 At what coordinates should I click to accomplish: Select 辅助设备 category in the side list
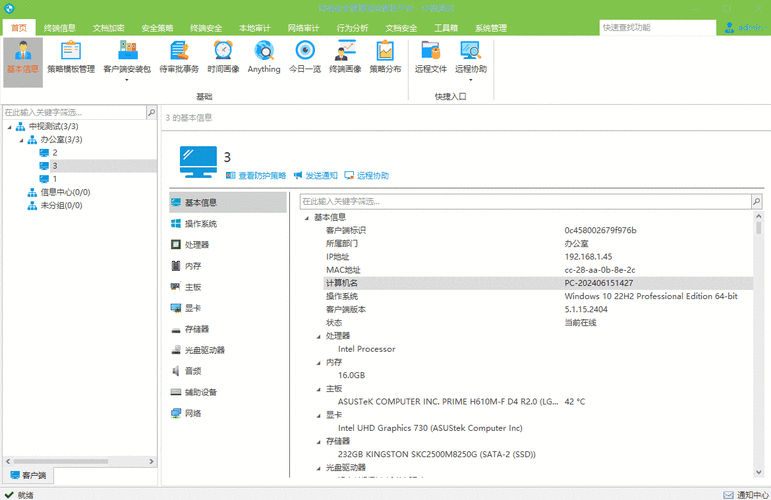pos(228,392)
